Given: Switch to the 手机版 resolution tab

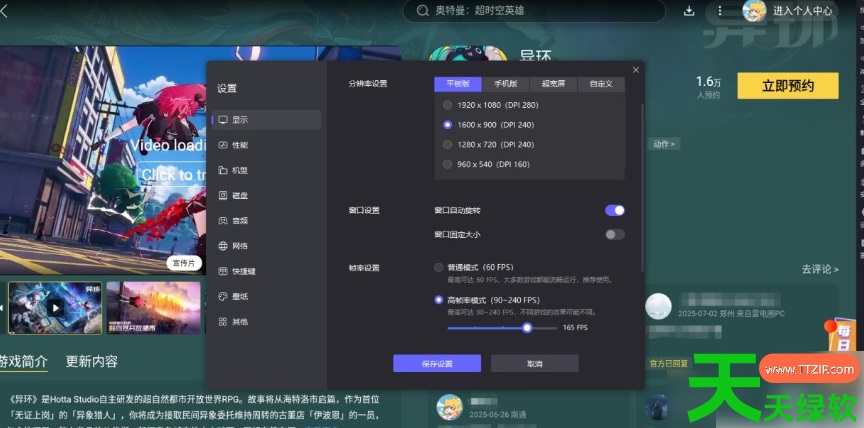Looking at the screenshot, I should [x=506, y=84].
